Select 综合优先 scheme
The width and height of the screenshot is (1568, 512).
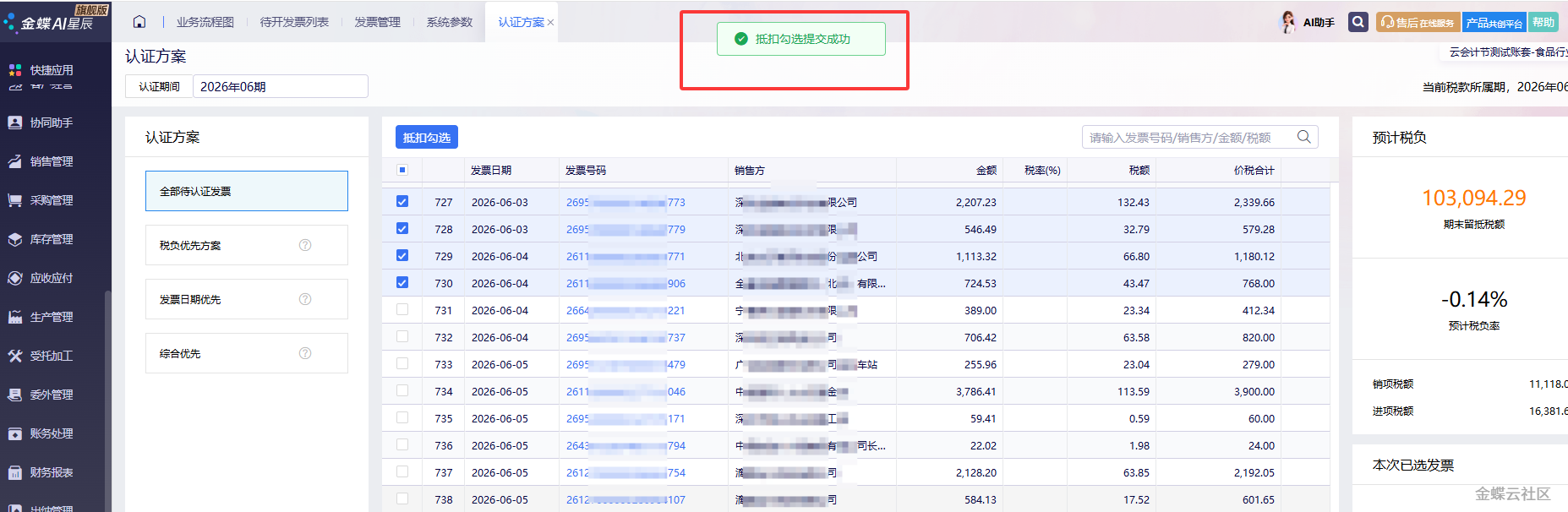[247, 353]
